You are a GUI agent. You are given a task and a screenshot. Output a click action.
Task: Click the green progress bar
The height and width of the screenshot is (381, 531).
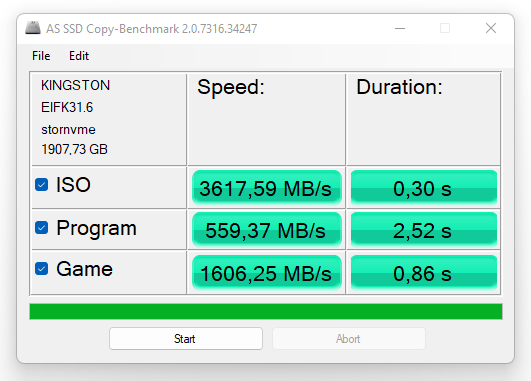[x=266, y=312]
